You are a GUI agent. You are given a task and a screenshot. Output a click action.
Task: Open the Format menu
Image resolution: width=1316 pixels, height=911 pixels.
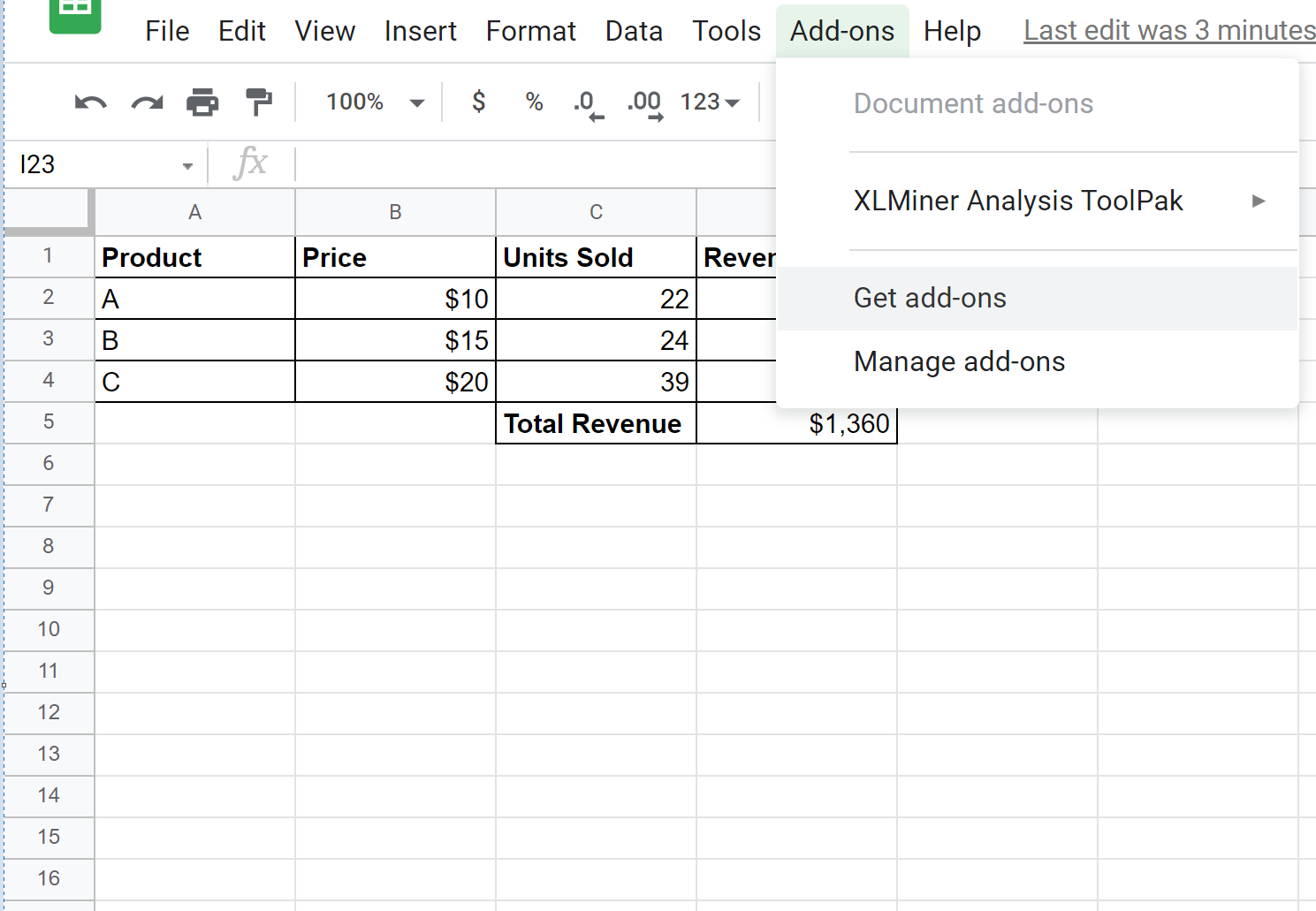[530, 32]
